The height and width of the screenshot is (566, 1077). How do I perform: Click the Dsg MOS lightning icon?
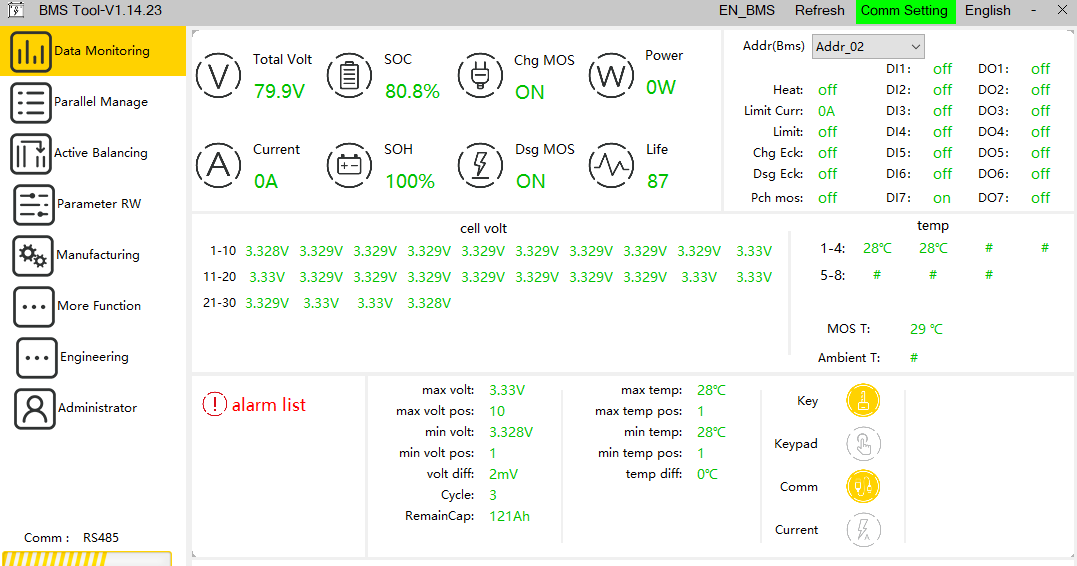(x=480, y=165)
